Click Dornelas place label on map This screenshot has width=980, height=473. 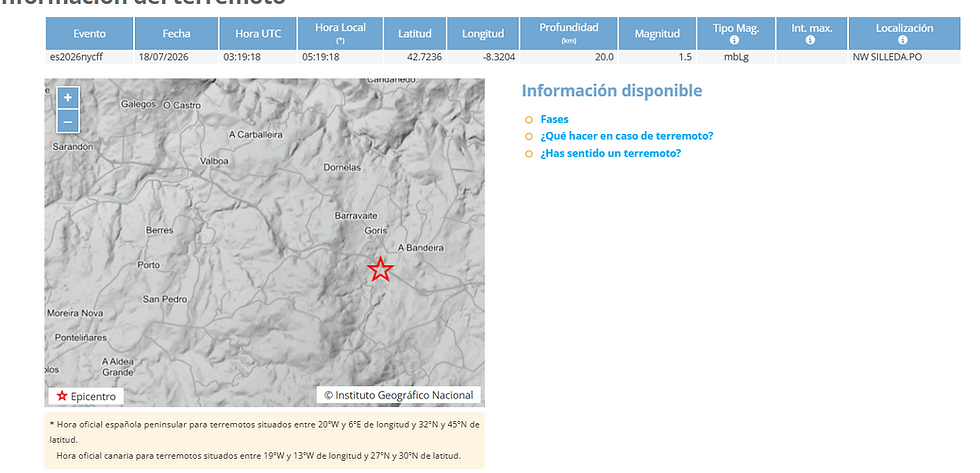342,167
